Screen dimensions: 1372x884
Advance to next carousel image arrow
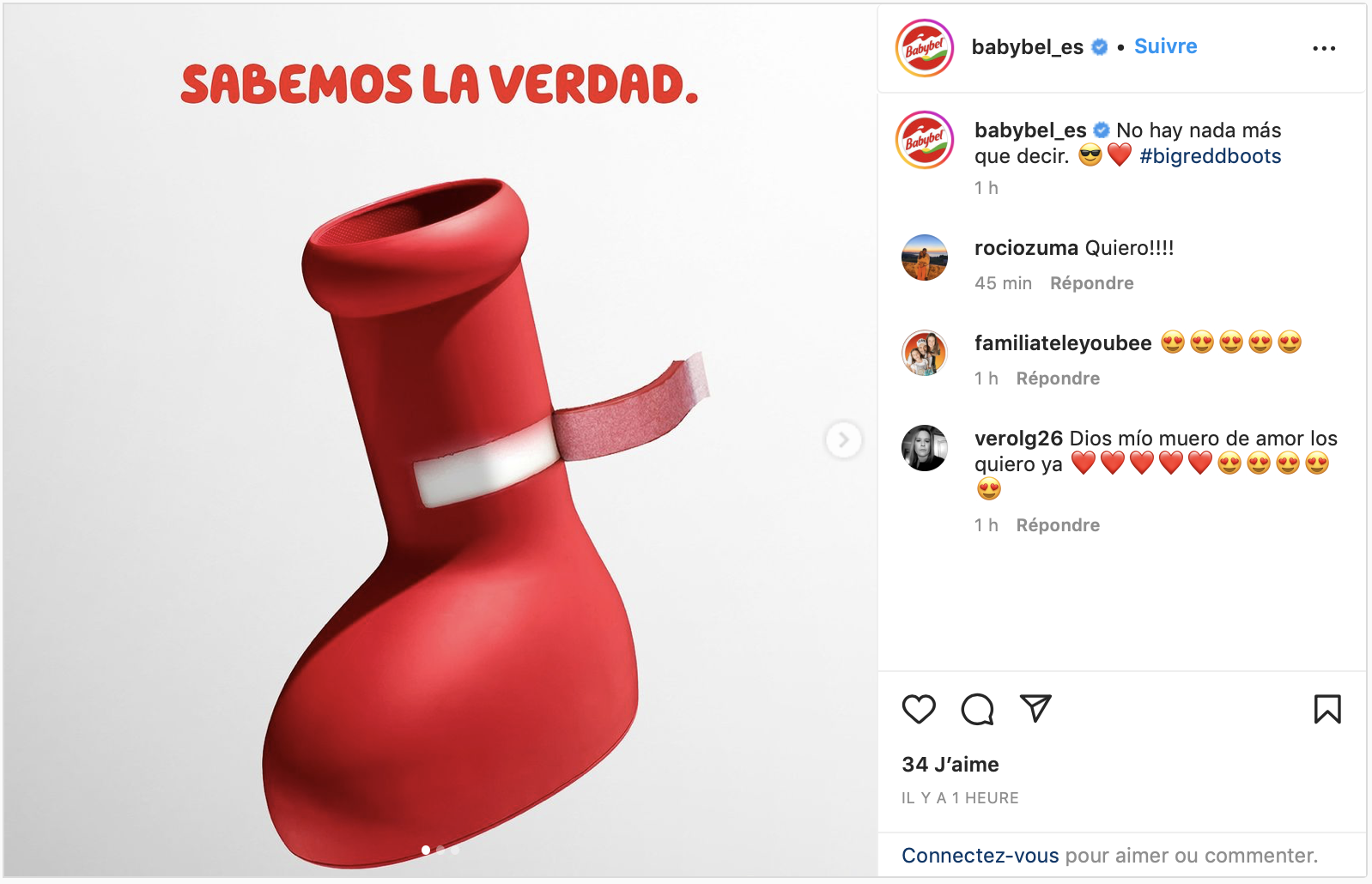844,440
